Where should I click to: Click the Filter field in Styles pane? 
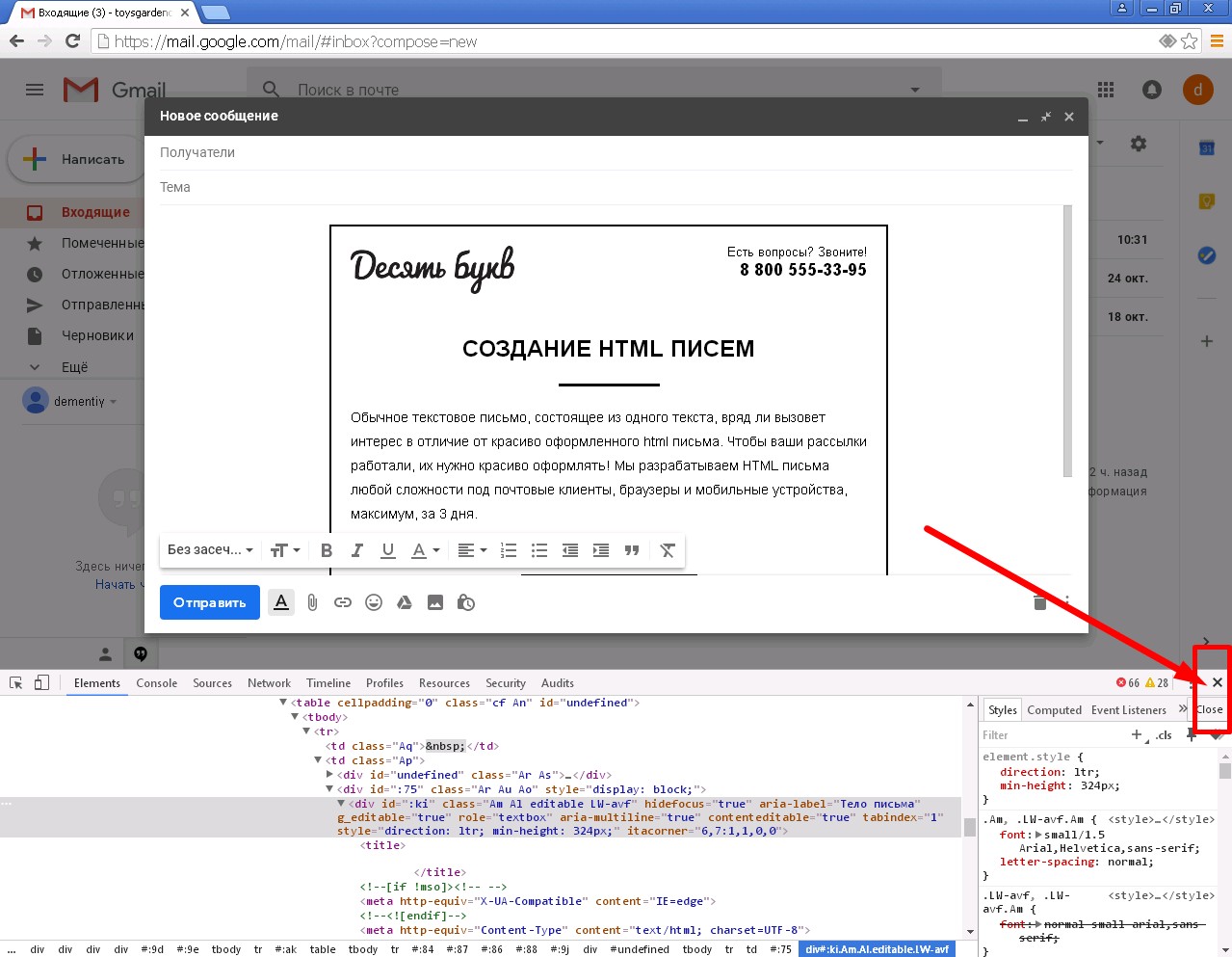[1052, 735]
